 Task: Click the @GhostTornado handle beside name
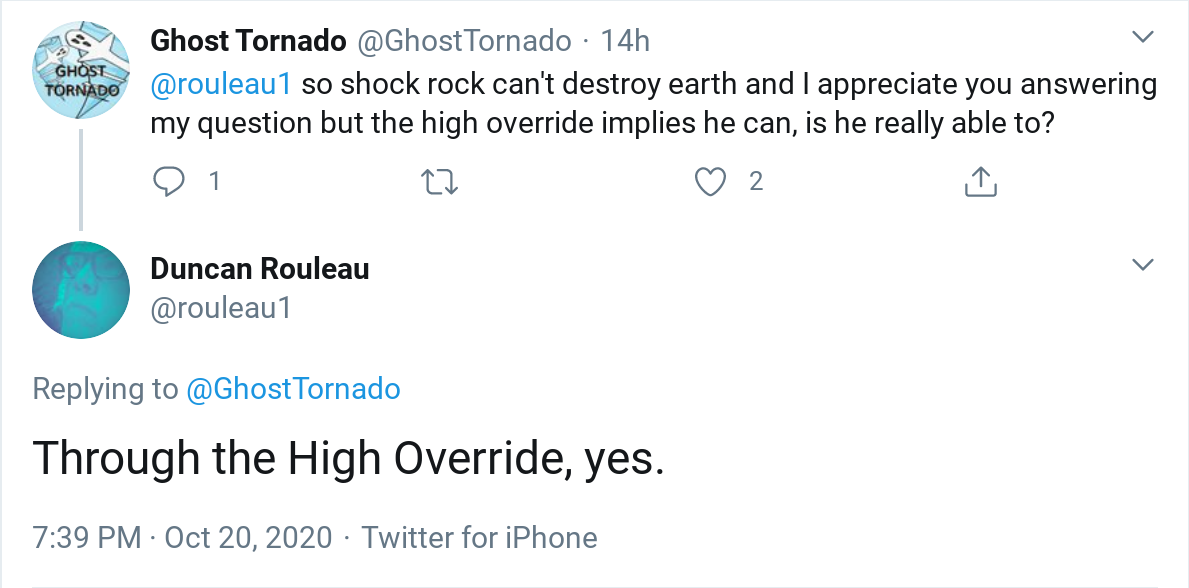465,41
